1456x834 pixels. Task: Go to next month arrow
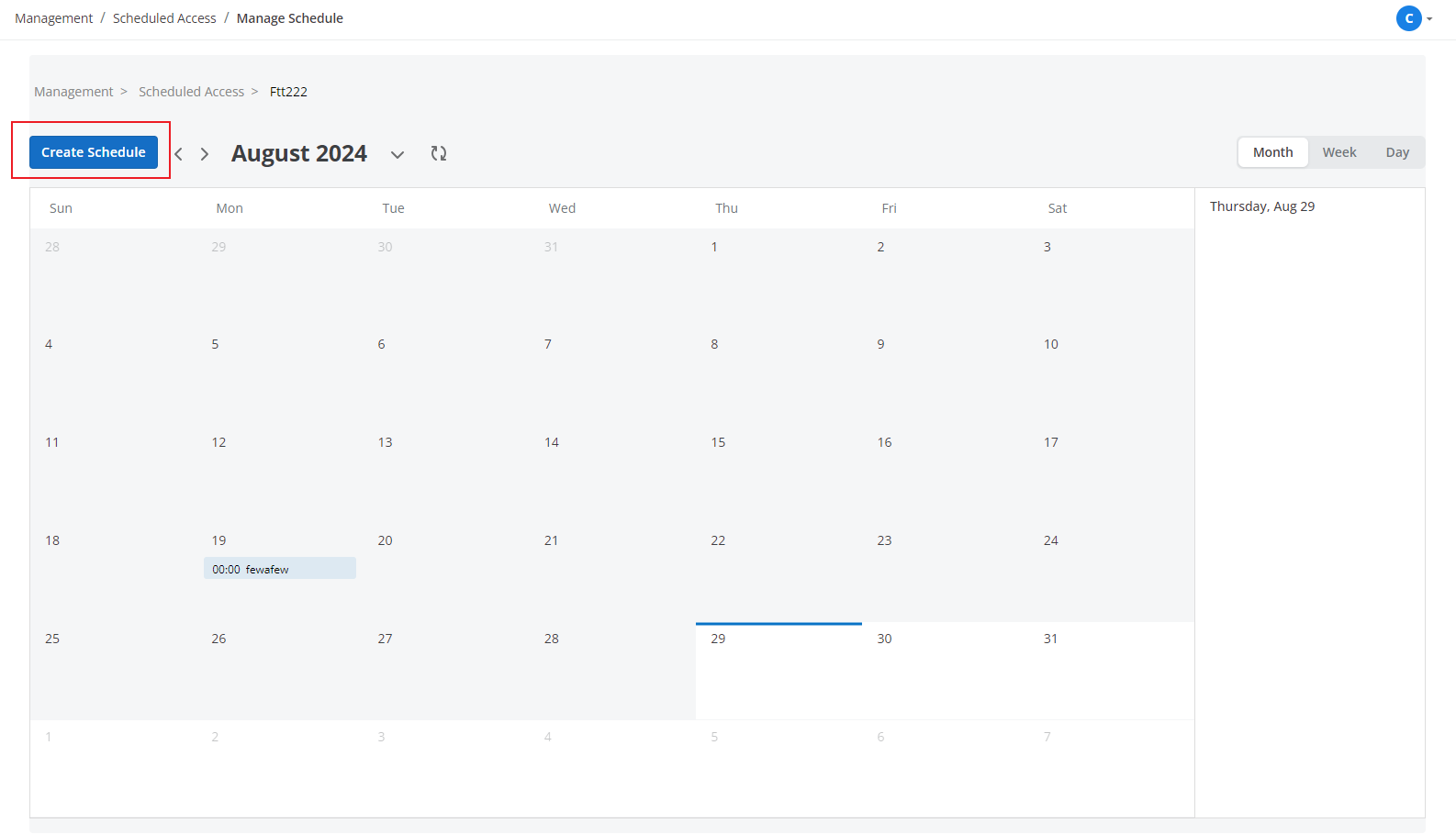(205, 154)
